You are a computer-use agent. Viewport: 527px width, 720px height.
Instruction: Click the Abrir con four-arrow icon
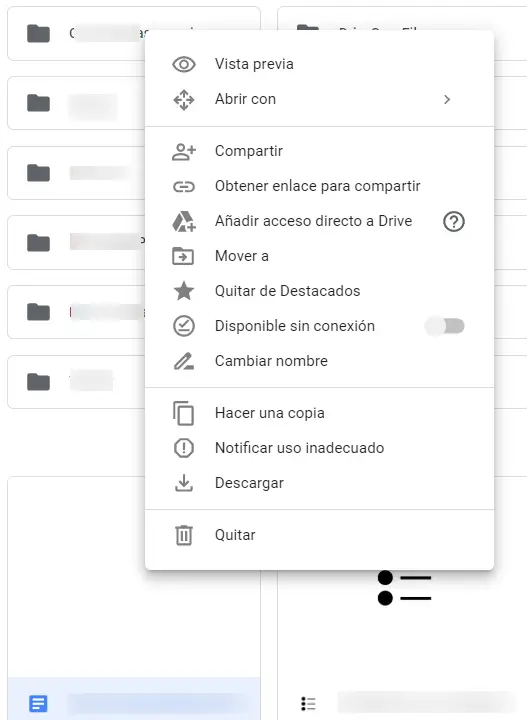pos(184,100)
